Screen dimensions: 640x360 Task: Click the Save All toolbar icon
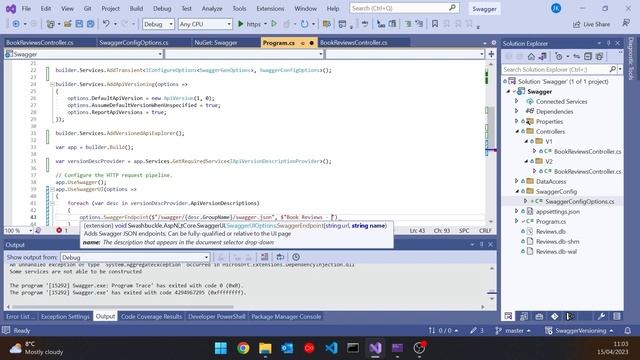click(90, 24)
